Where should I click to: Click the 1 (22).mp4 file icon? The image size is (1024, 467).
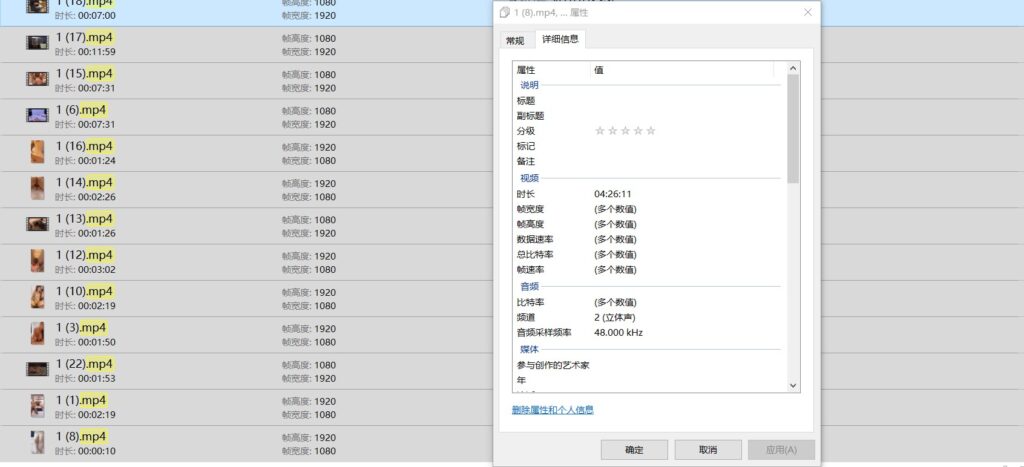tap(37, 369)
